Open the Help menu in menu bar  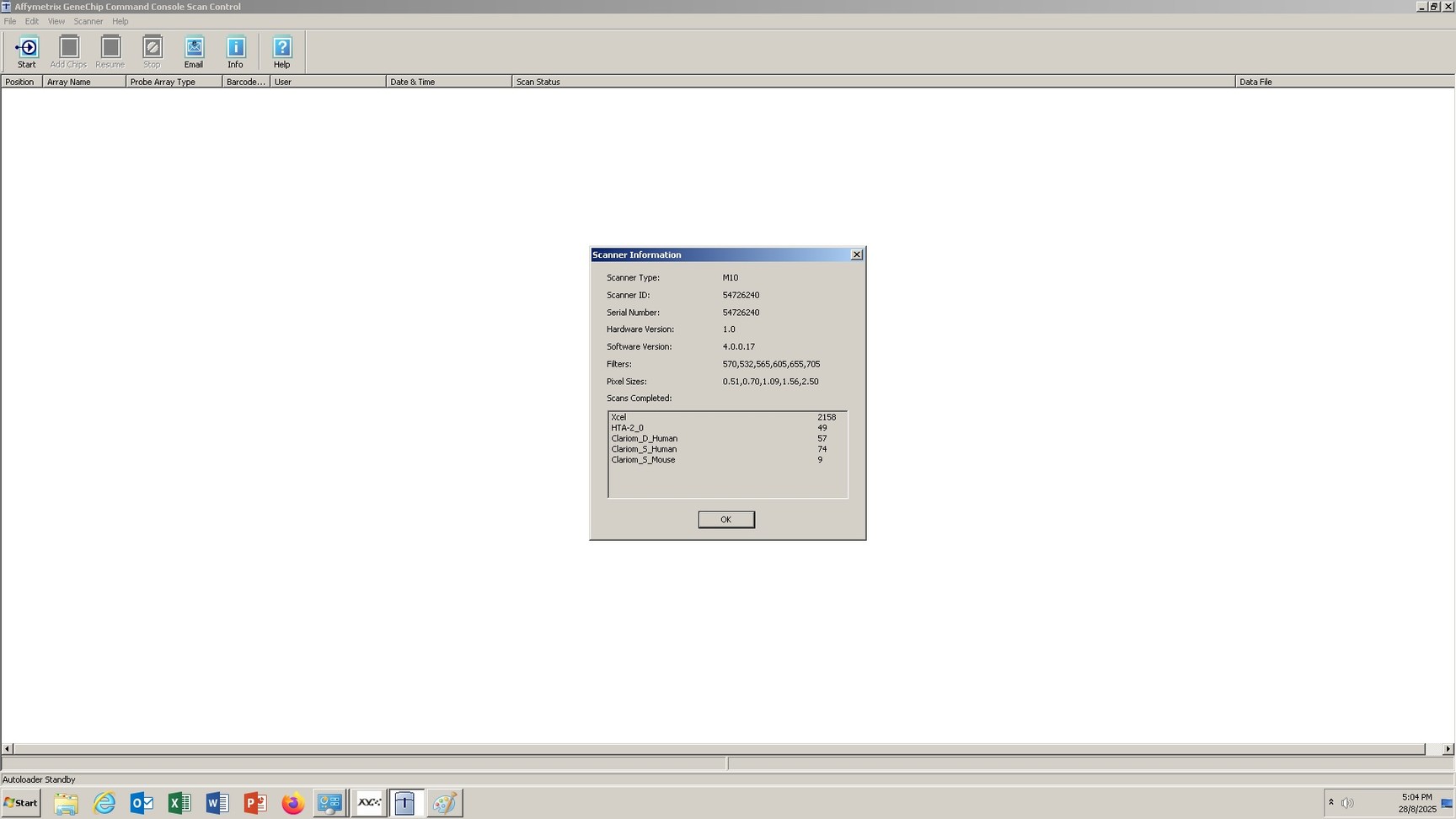click(x=120, y=21)
